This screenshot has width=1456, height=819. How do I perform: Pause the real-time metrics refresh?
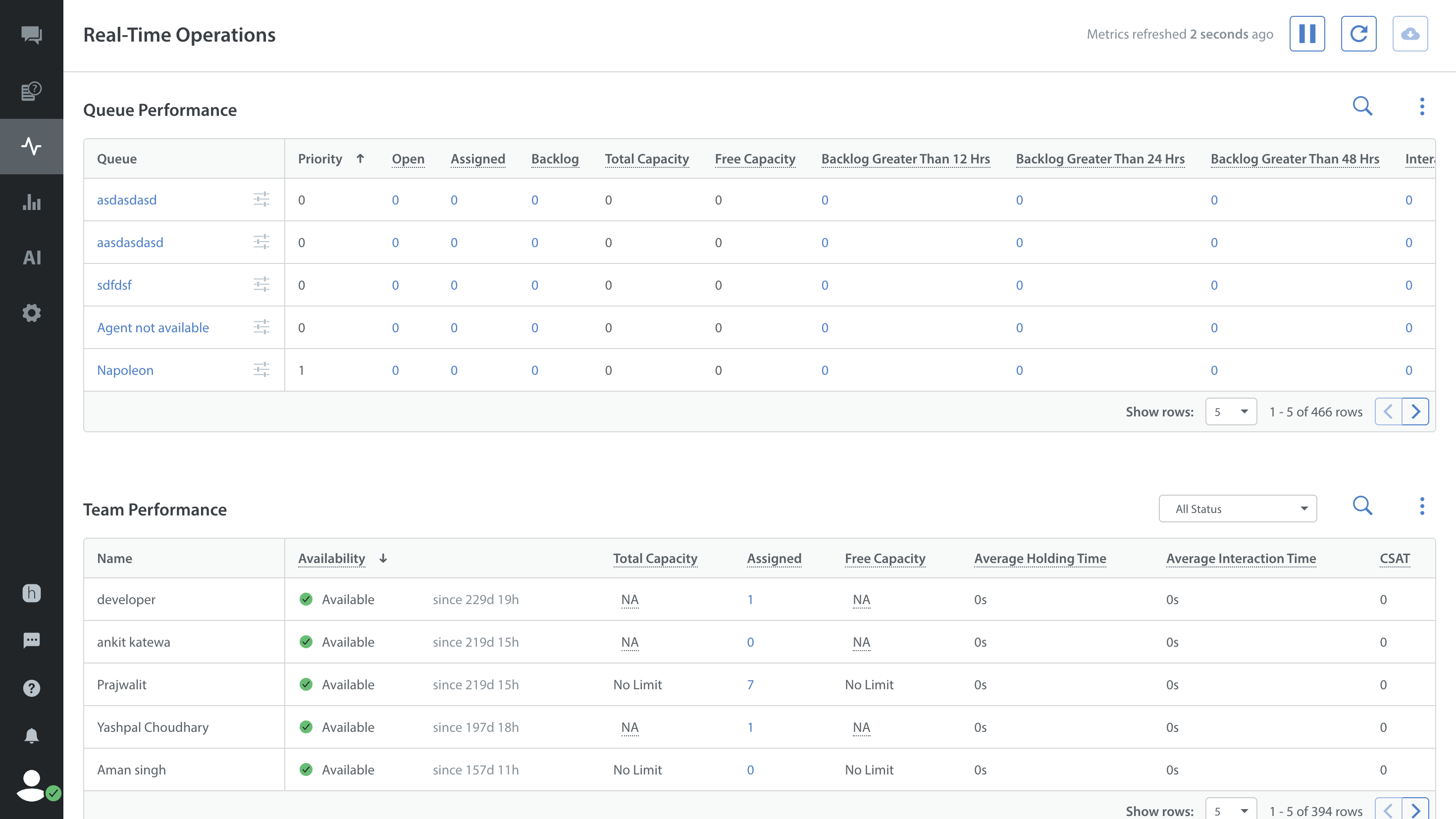[x=1307, y=34]
